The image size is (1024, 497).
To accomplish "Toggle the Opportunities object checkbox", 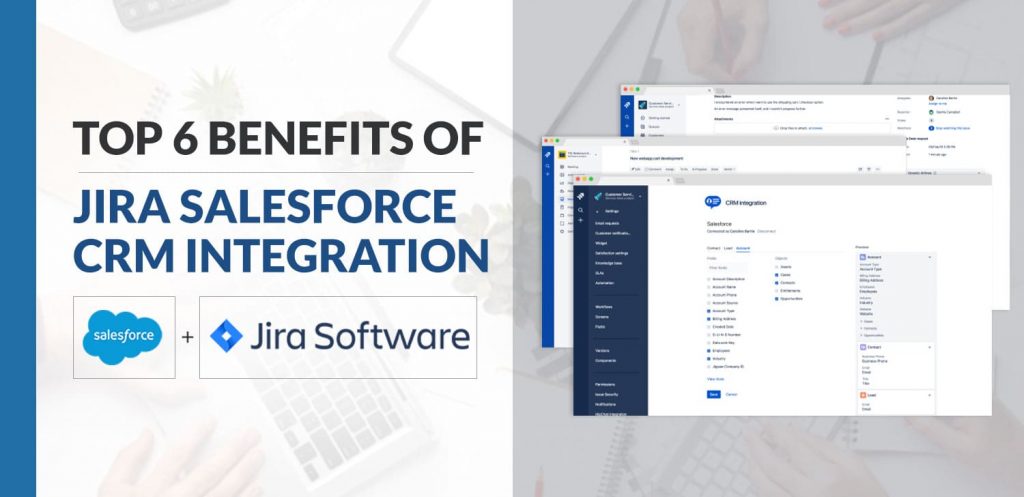I will (775, 299).
